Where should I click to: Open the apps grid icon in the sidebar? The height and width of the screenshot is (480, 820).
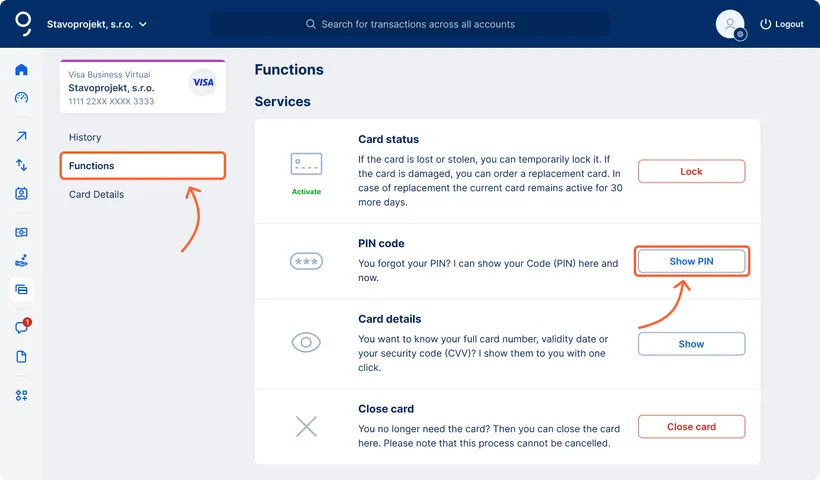(x=21, y=395)
